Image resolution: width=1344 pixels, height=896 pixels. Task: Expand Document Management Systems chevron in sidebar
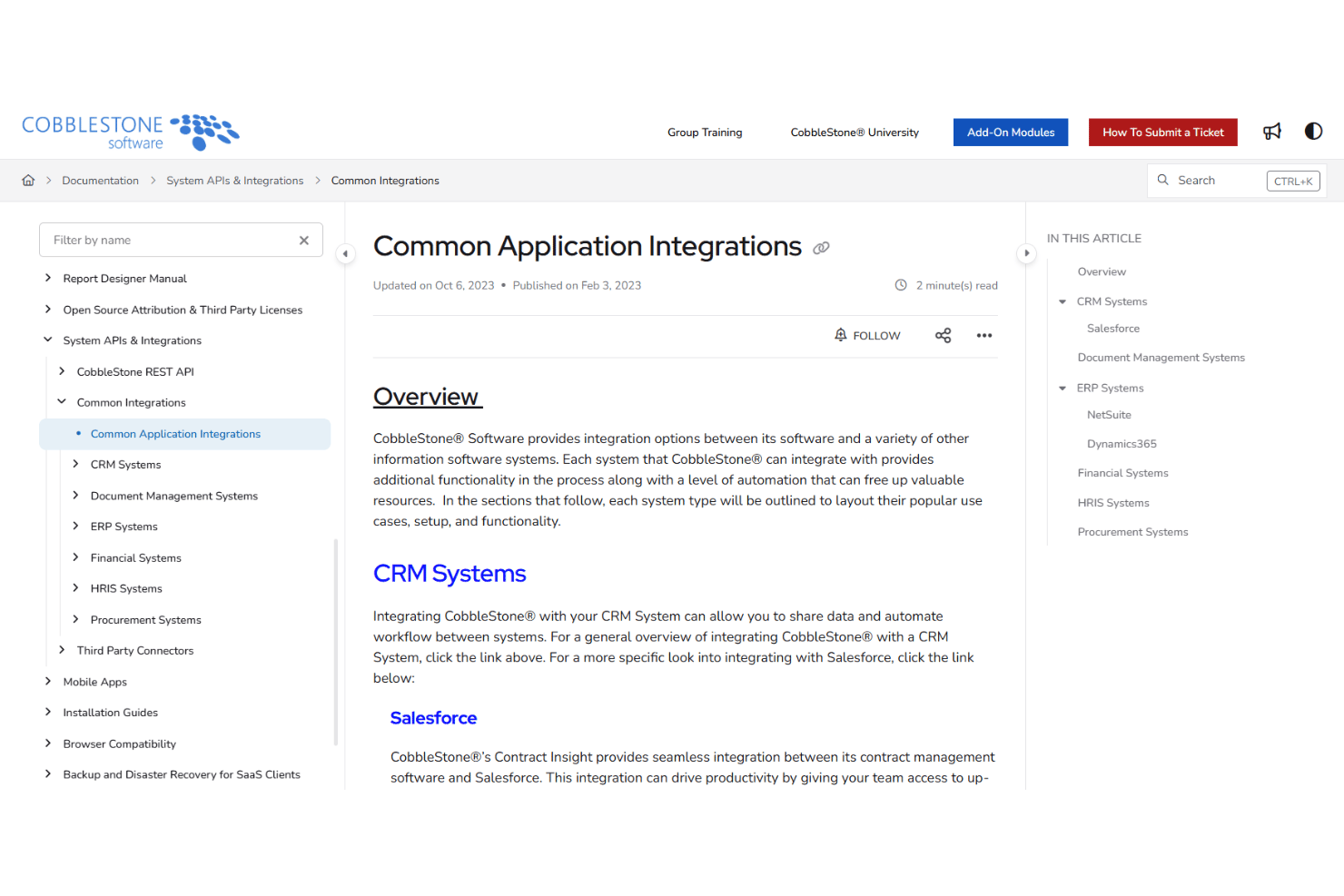75,495
